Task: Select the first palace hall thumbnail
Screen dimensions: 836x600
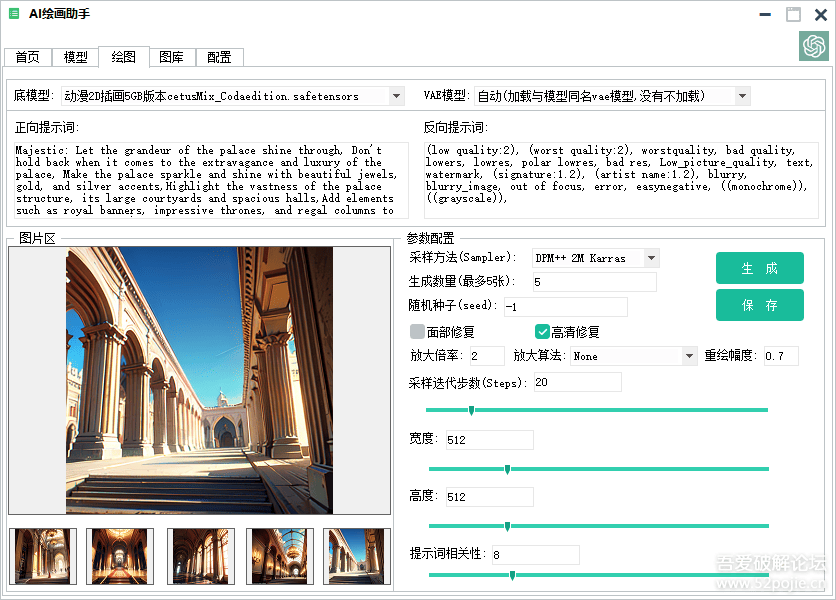Action: (x=43, y=556)
